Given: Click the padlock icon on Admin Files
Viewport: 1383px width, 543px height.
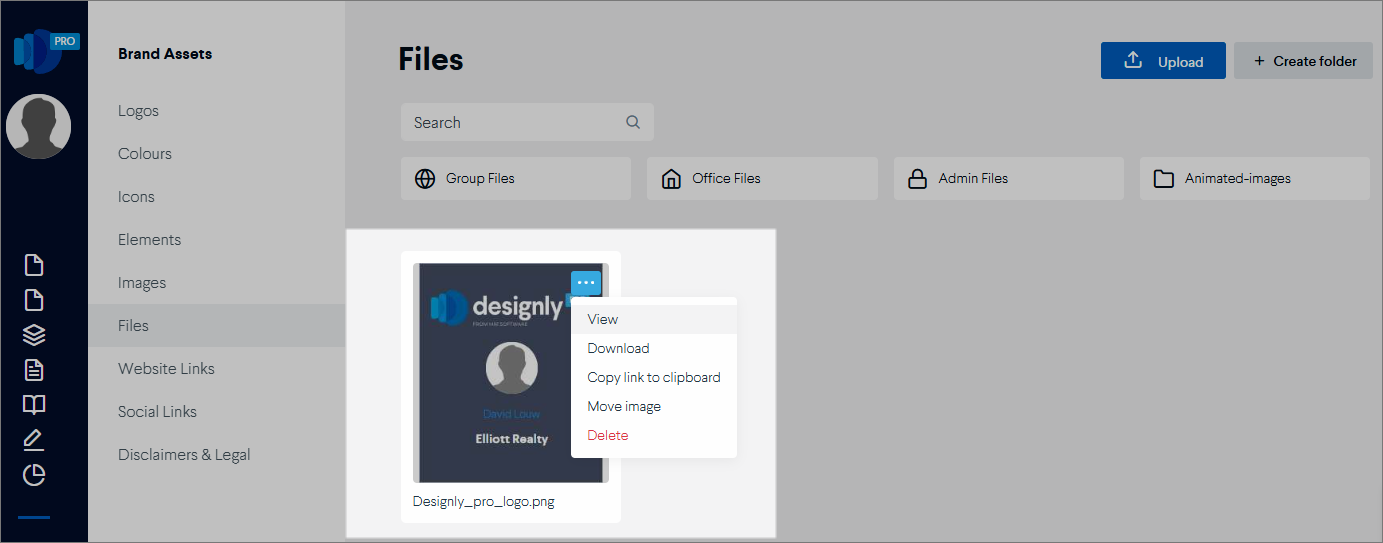Looking at the screenshot, I should tap(917, 179).
